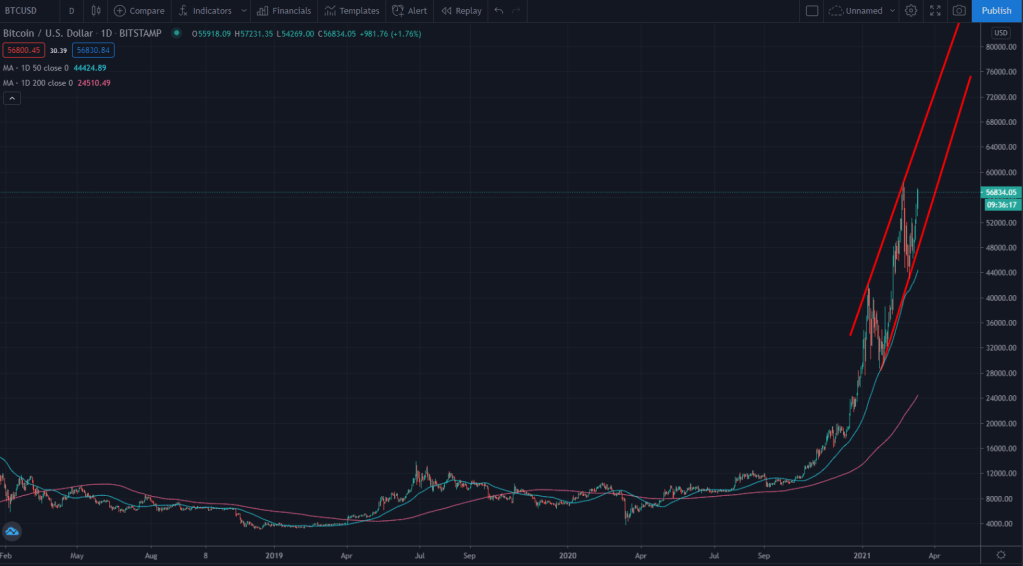Change the D timeframe interval

(x=71, y=11)
